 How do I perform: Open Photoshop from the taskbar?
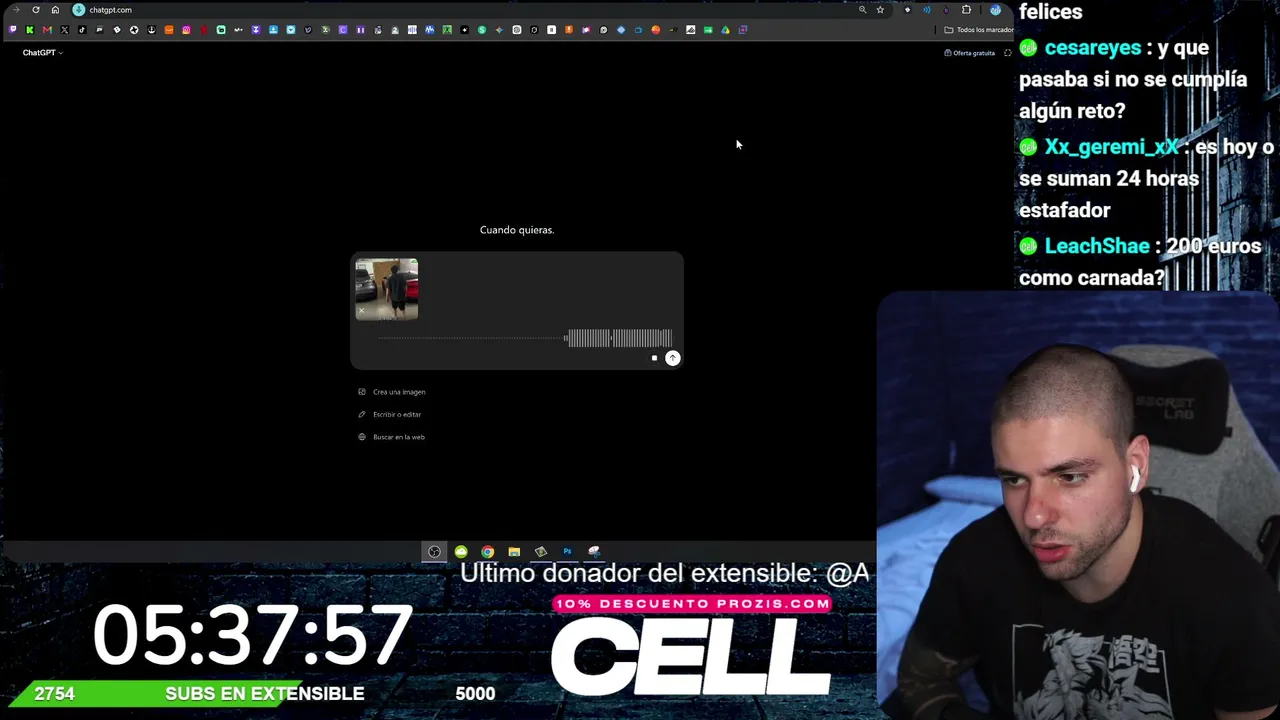point(567,551)
